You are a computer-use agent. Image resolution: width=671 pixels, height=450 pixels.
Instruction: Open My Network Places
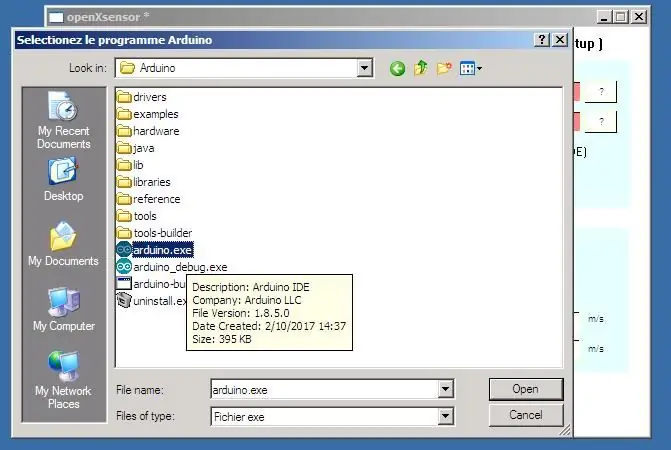[64, 380]
